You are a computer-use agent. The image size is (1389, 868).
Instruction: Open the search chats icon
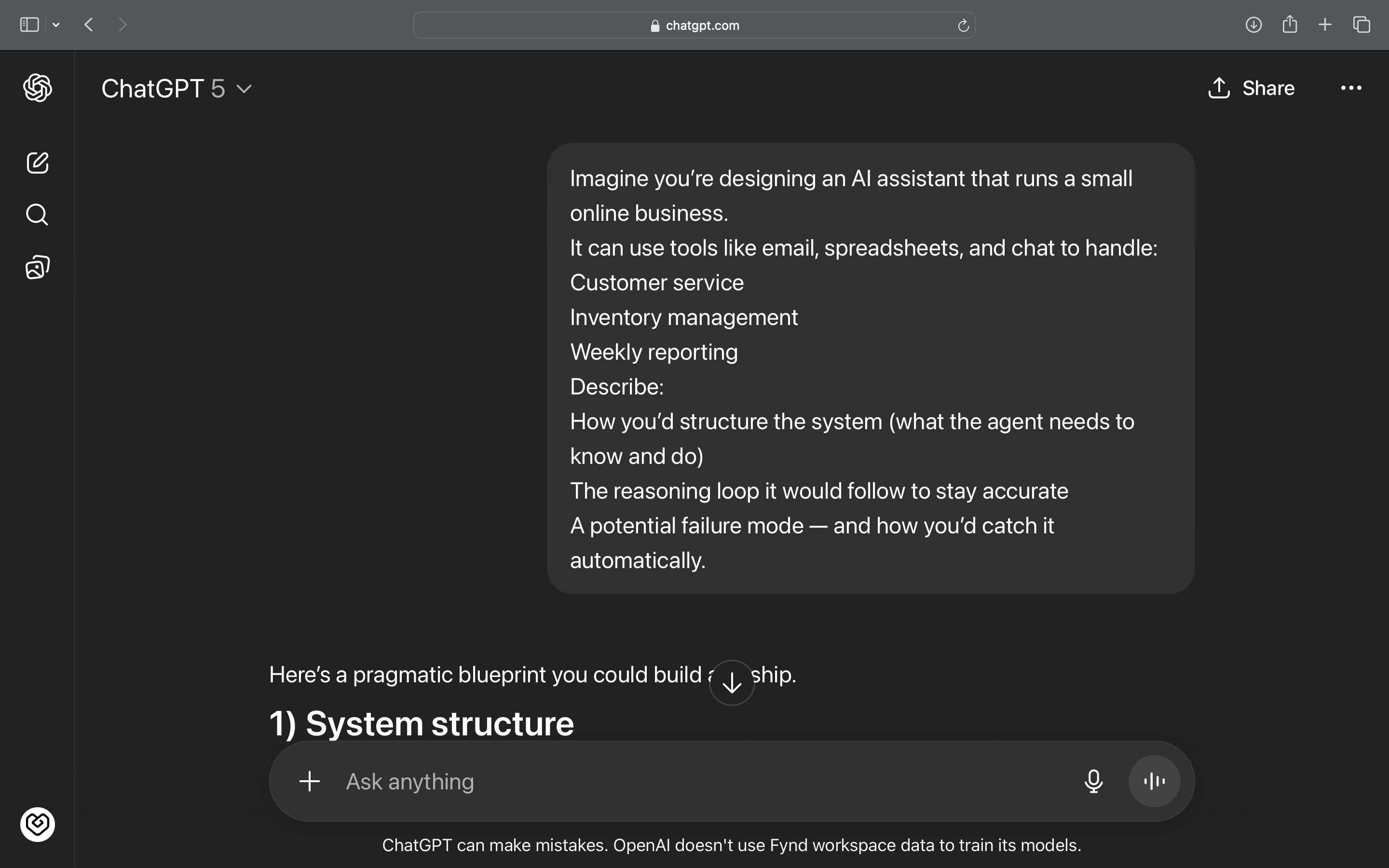tap(37, 215)
